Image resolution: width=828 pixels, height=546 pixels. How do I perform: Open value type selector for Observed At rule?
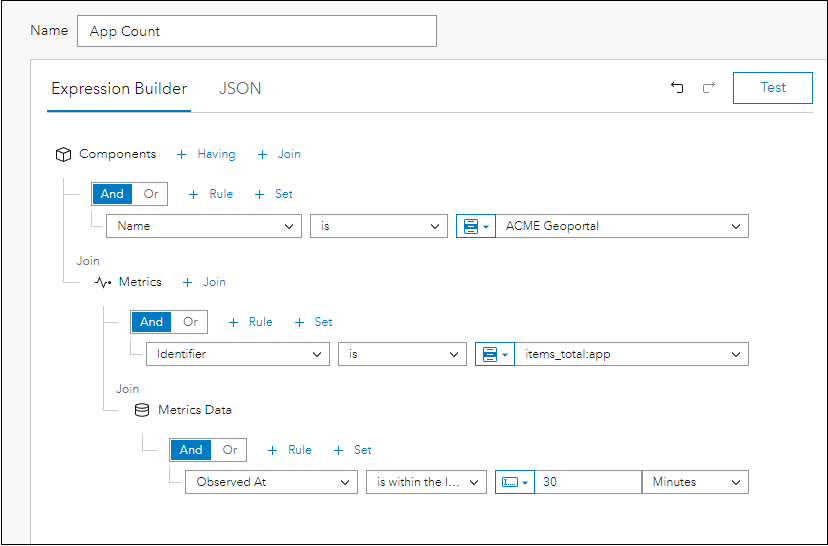(512, 482)
